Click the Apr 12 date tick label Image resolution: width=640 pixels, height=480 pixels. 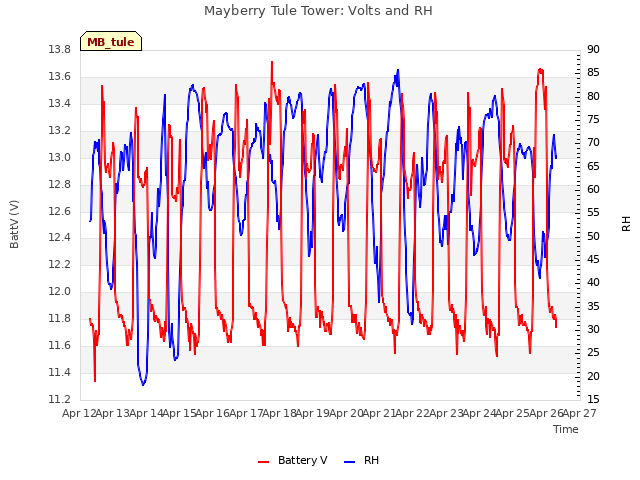point(79,413)
